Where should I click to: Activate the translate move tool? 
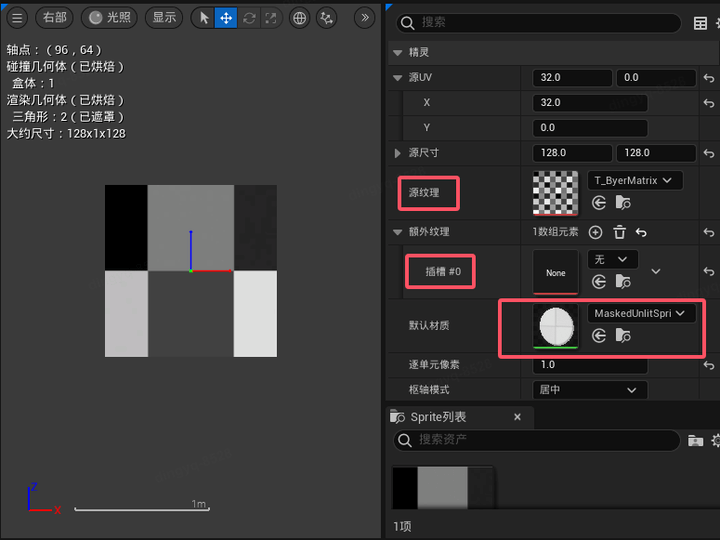pyautogui.click(x=226, y=18)
